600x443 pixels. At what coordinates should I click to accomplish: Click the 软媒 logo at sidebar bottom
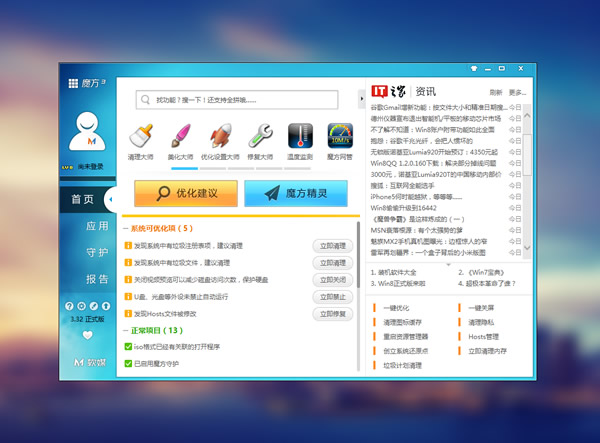tap(90, 362)
